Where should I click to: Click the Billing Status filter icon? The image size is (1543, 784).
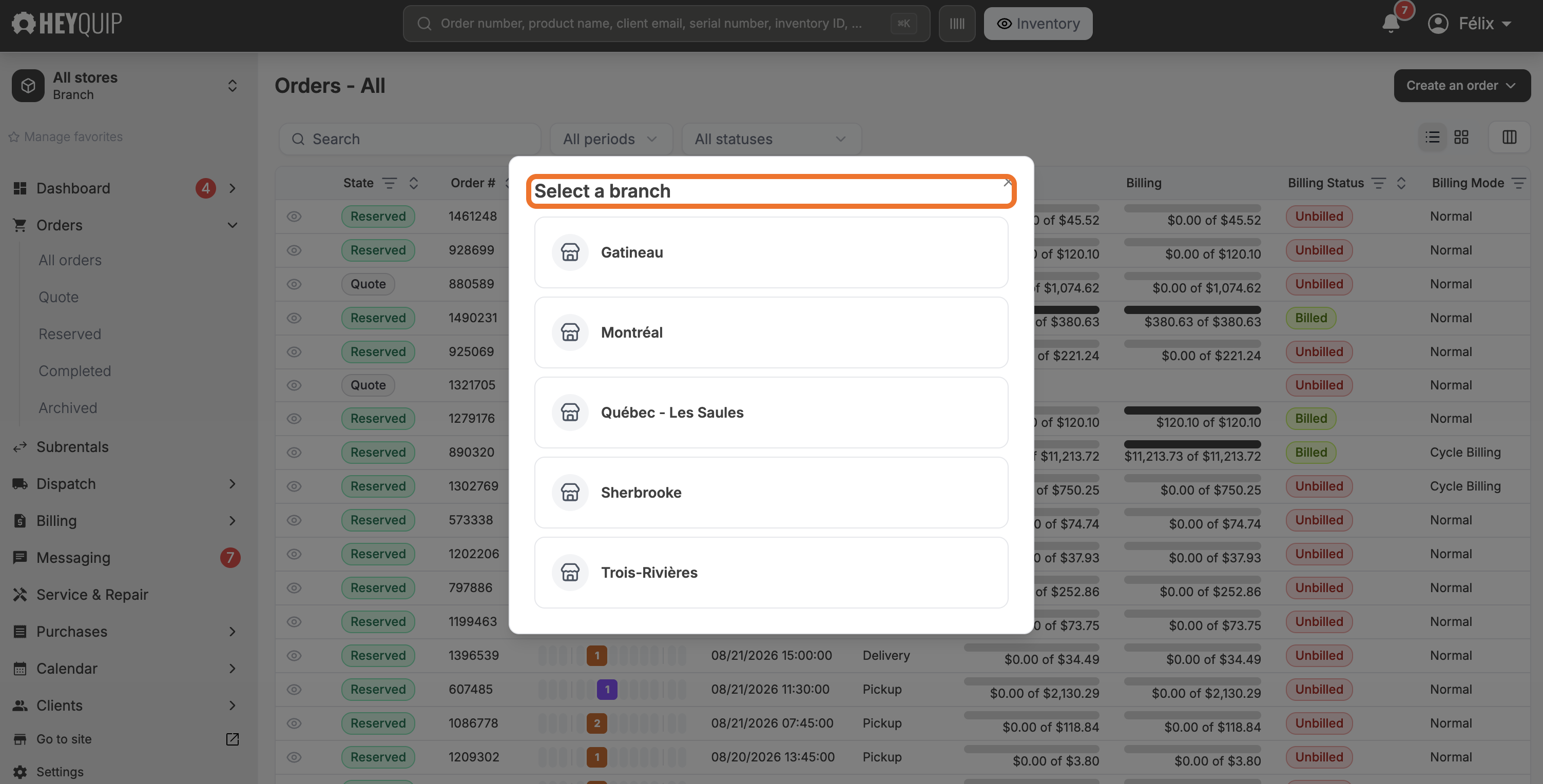[1378, 183]
